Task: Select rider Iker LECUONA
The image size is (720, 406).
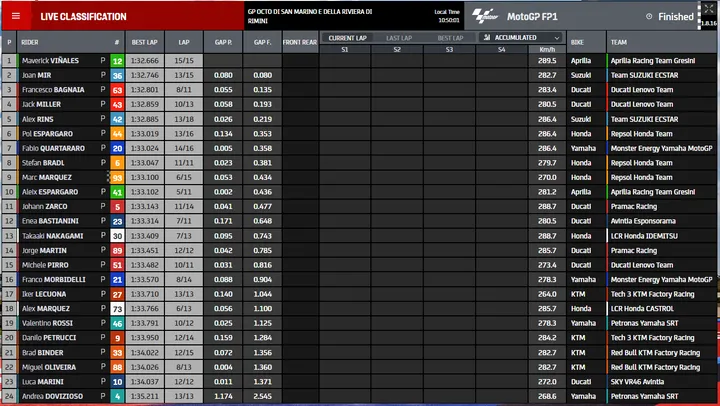Action: [x=44, y=294]
